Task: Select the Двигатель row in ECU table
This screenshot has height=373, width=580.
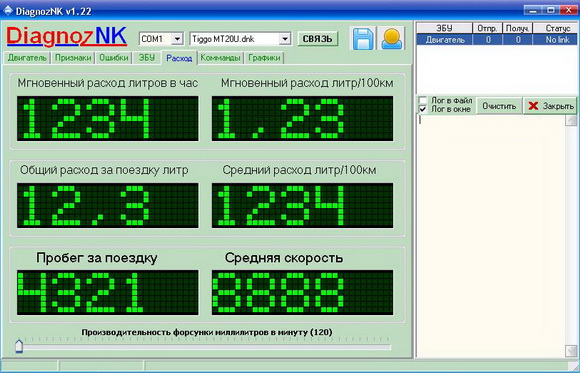Action: (x=496, y=40)
